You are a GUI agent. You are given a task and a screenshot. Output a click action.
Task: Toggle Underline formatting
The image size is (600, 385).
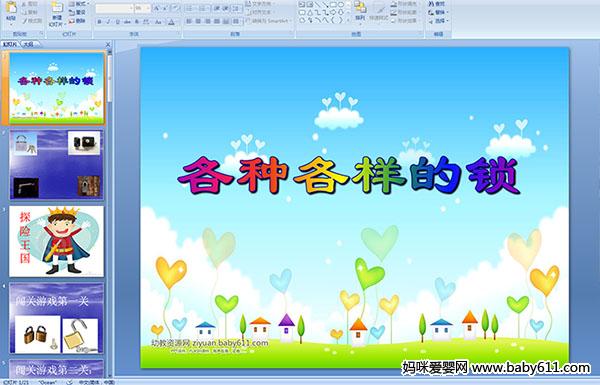pos(117,22)
